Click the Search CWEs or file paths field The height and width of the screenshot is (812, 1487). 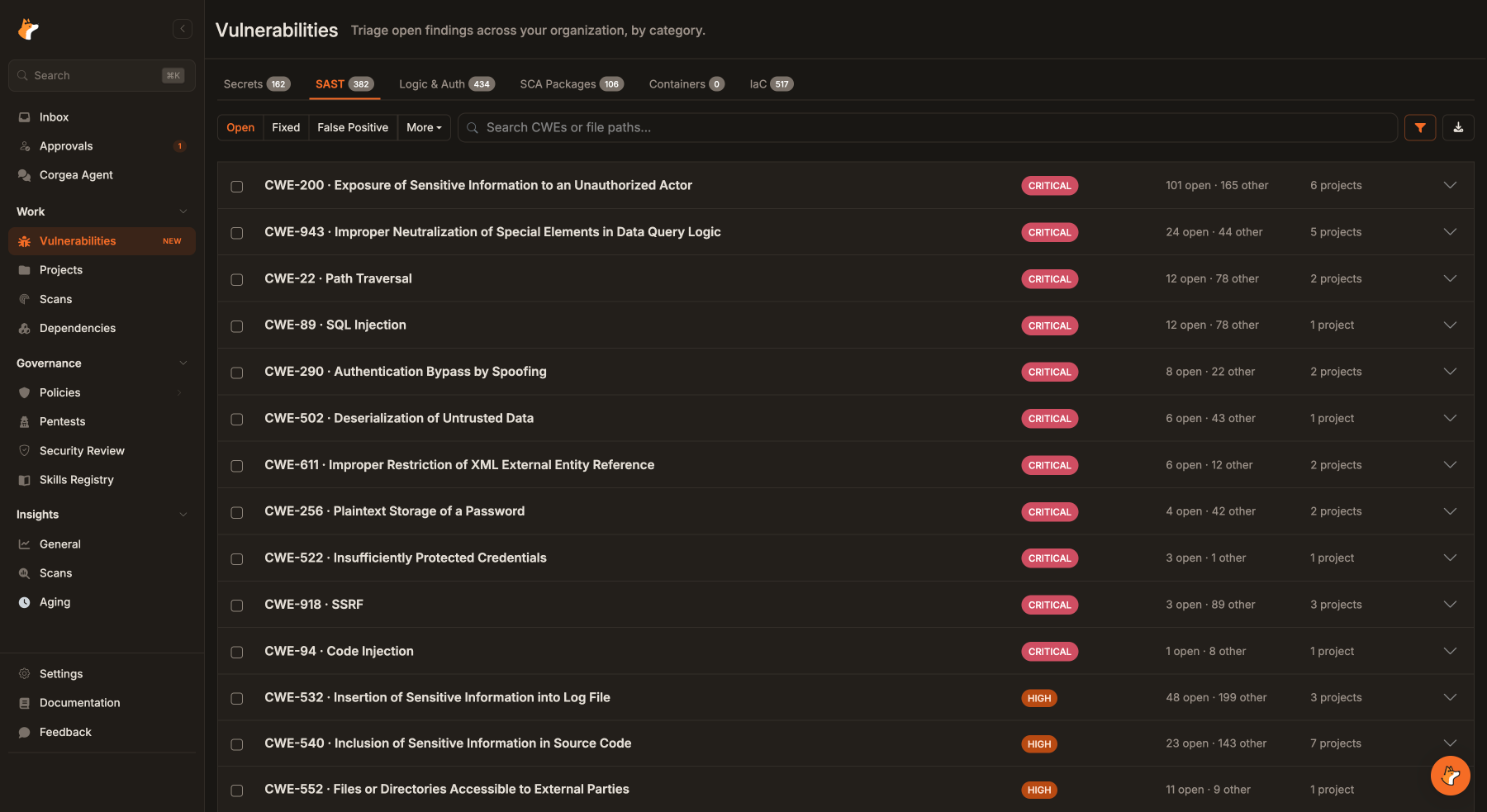click(928, 127)
